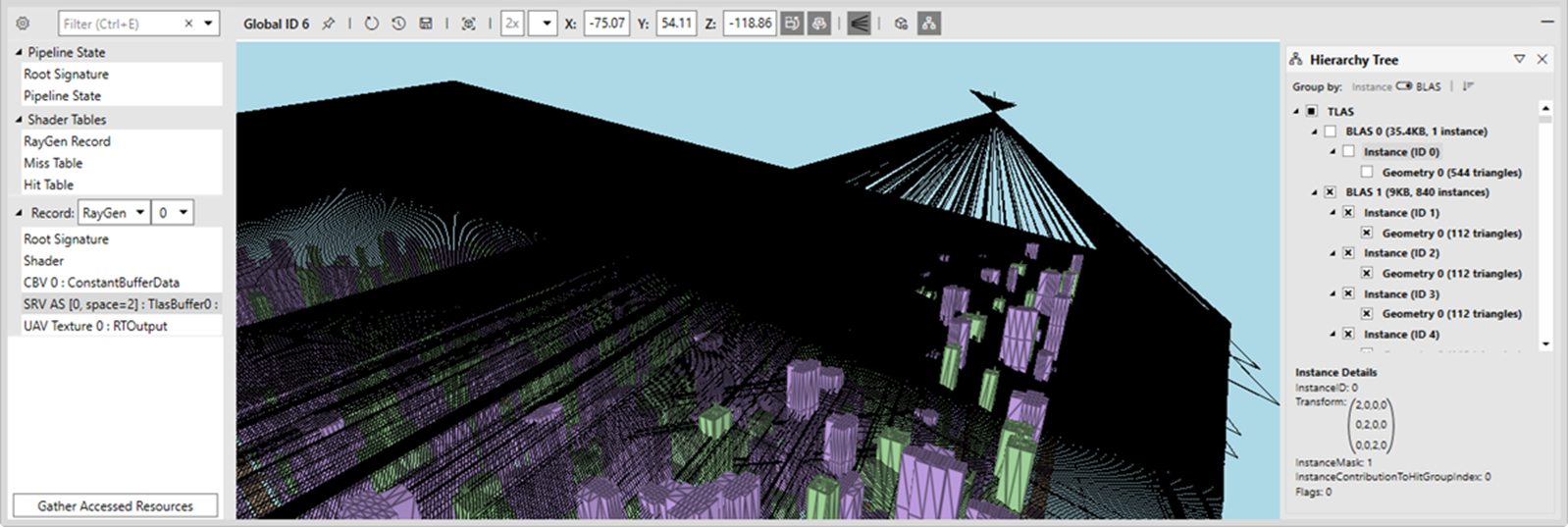The height and width of the screenshot is (527, 1568).
Task: Open Hierarchy Tree panel options triangle
Action: click(x=1519, y=60)
